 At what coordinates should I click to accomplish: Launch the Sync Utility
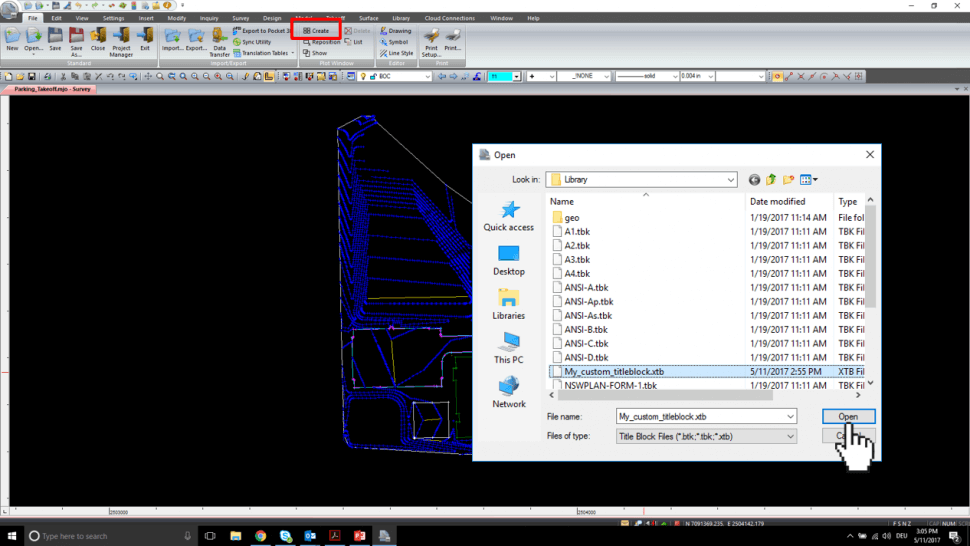click(252, 42)
